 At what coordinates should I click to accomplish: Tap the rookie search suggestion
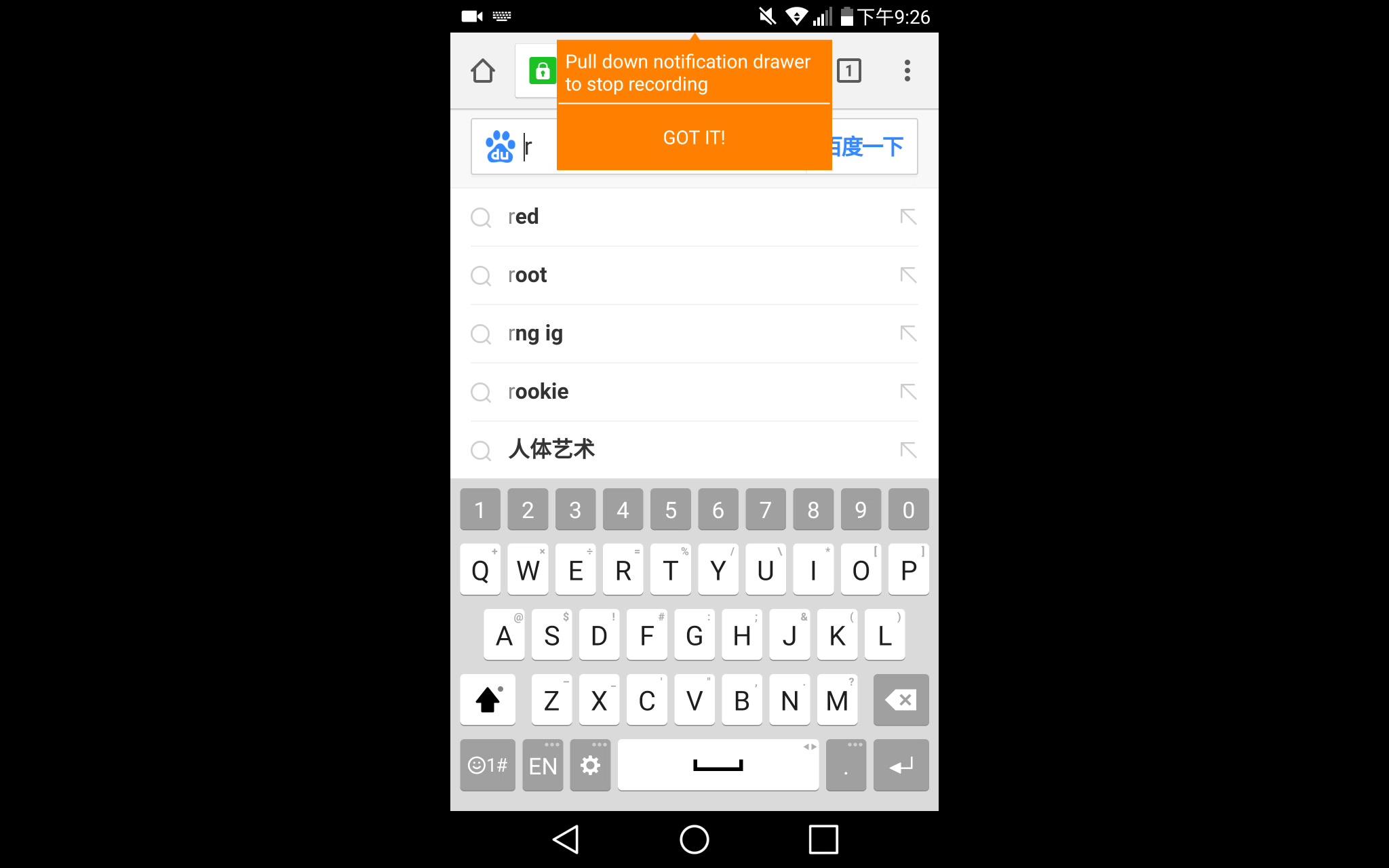pyautogui.click(x=694, y=391)
